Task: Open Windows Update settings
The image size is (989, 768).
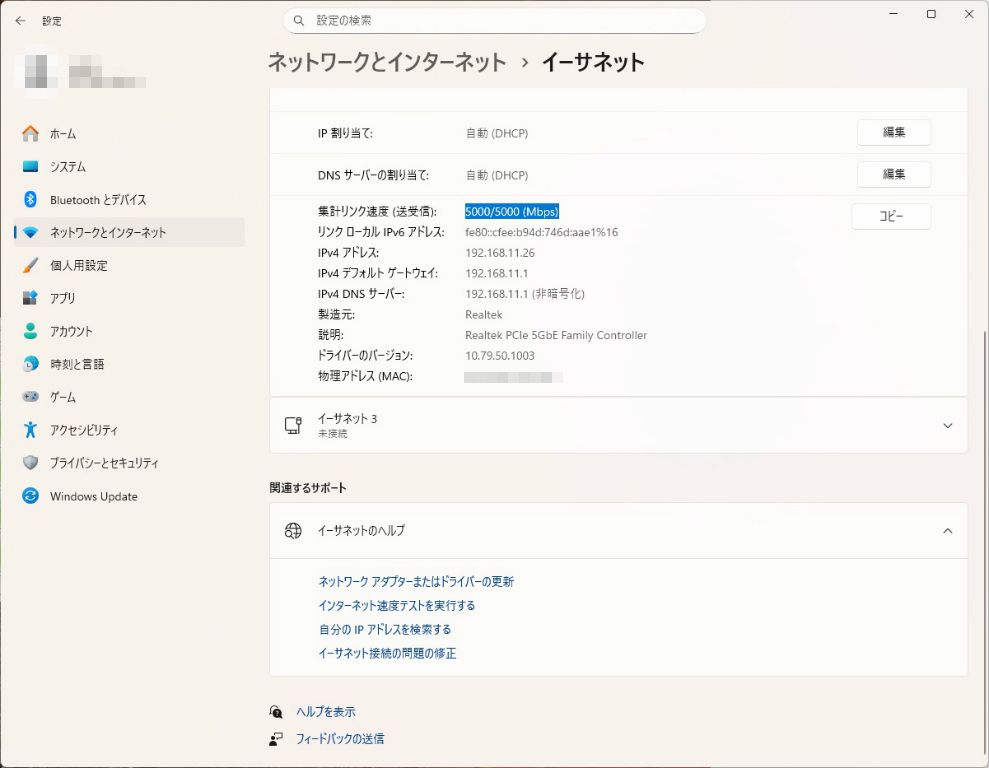Action: 129,496
